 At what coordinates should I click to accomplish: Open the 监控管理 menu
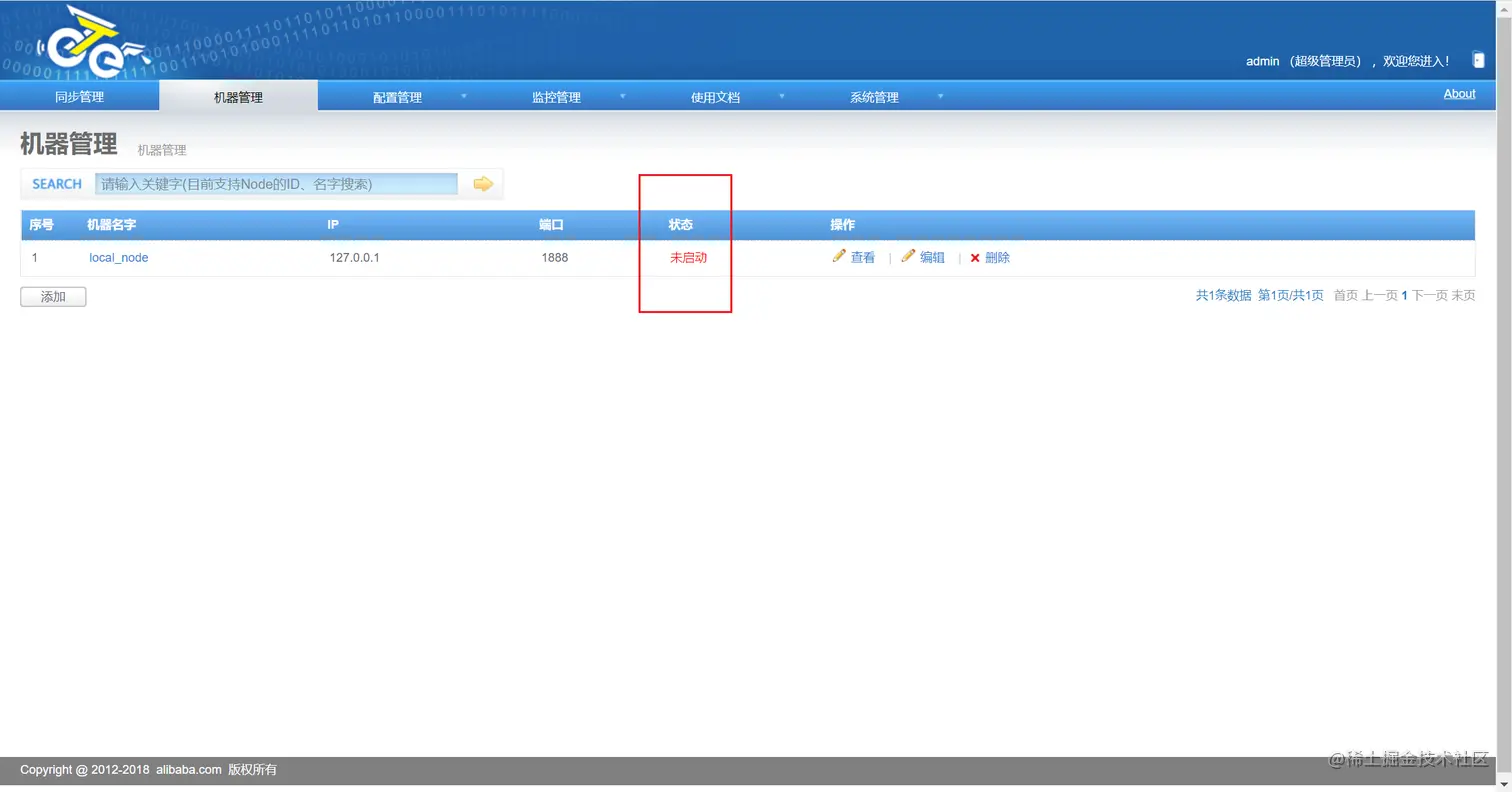pyautogui.click(x=556, y=98)
